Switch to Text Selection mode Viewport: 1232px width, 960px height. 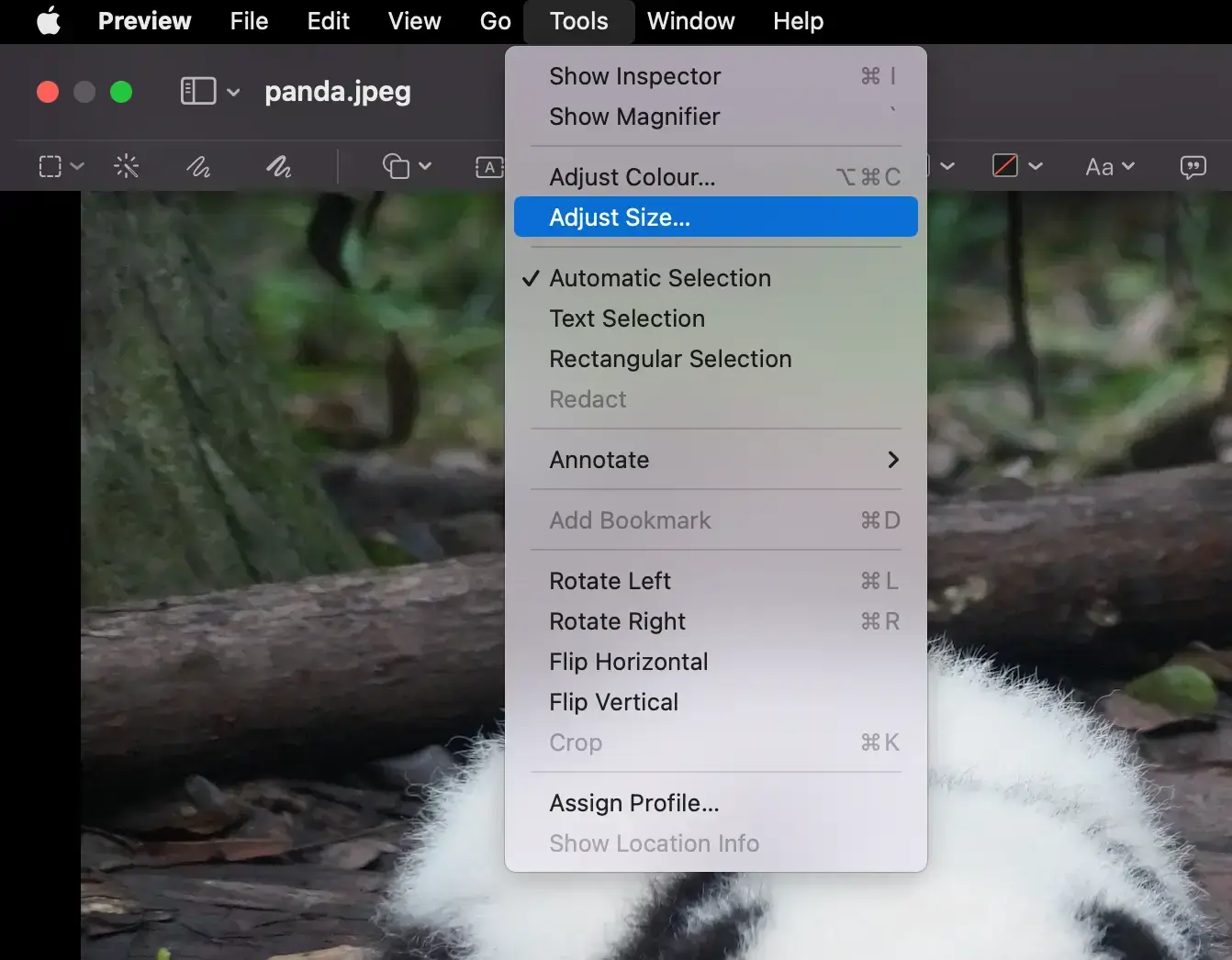[x=716, y=318]
